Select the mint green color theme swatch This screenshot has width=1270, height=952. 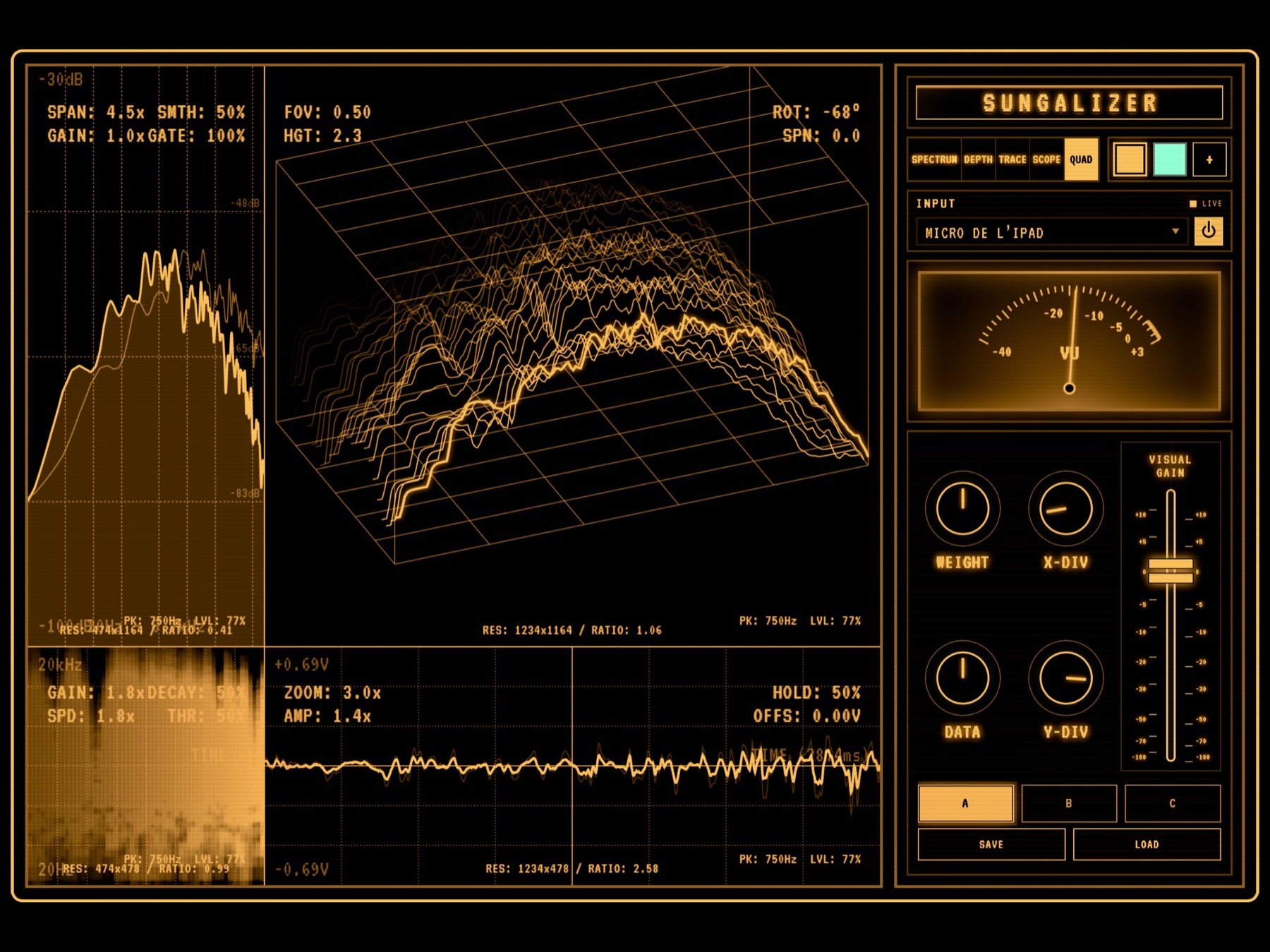[1169, 159]
